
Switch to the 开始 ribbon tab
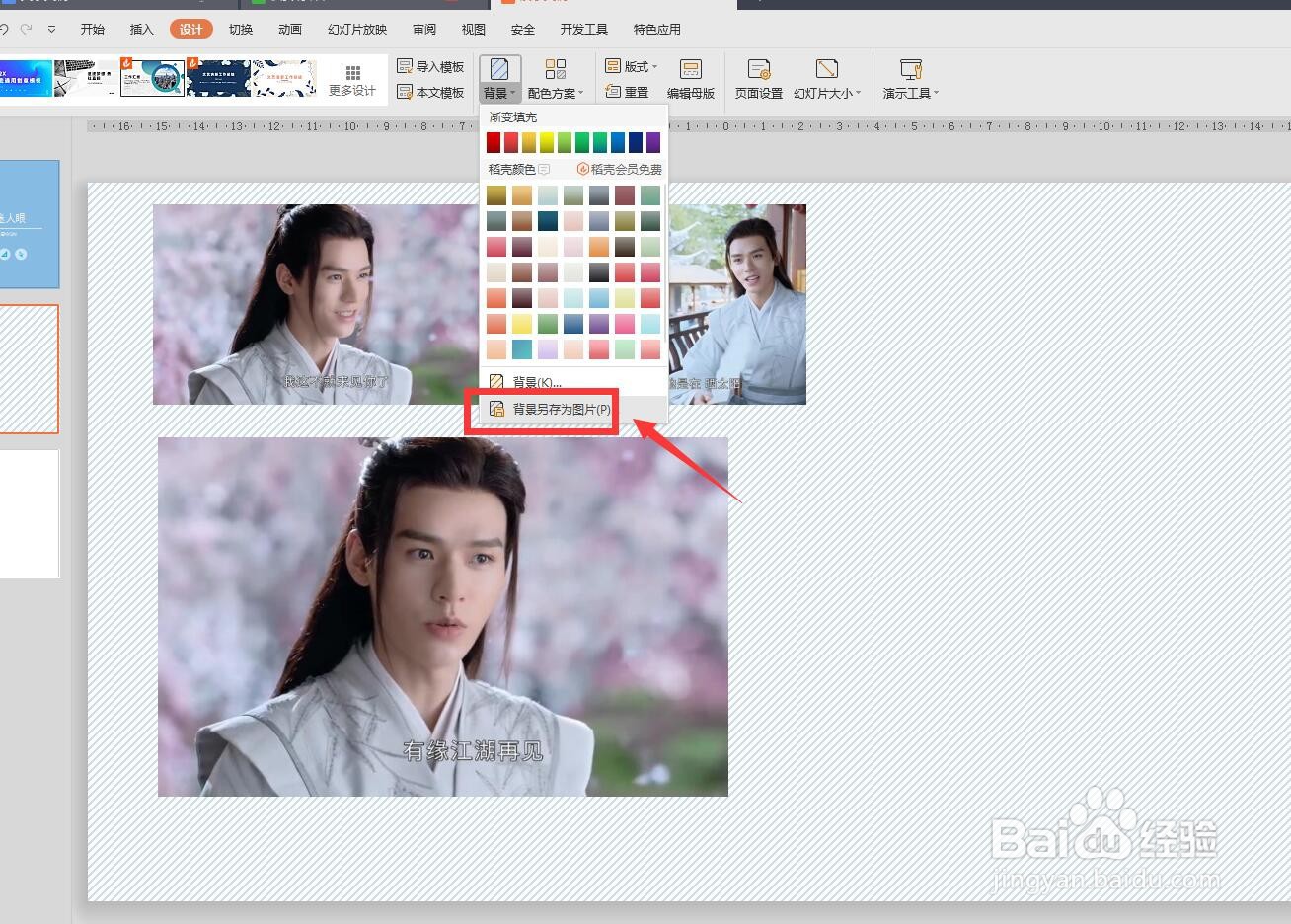coord(93,29)
